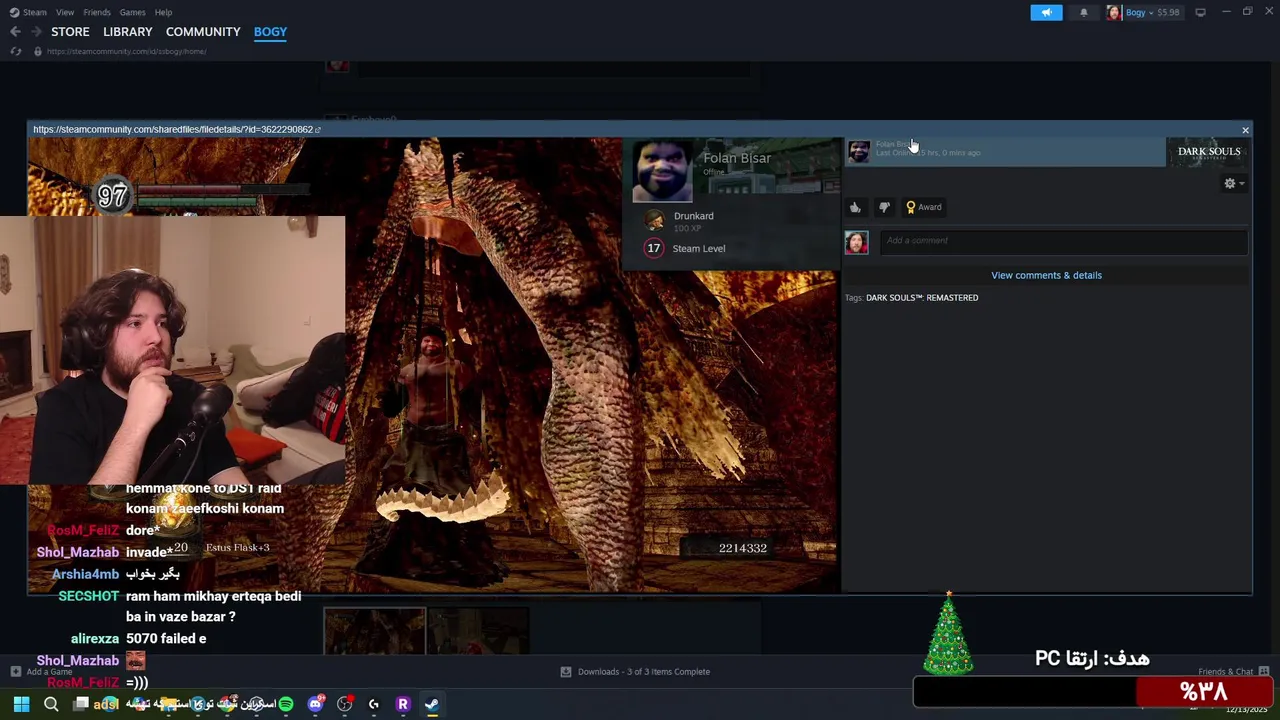Open Friends & Chat

click(1233, 671)
